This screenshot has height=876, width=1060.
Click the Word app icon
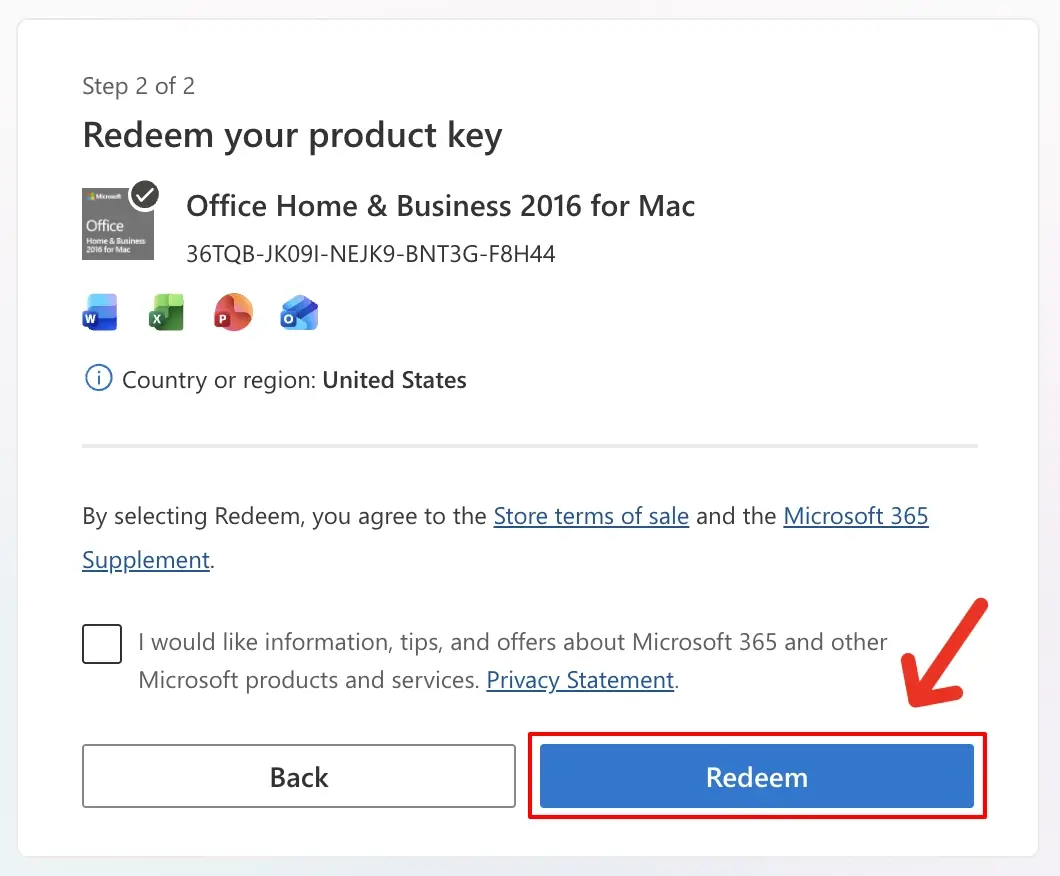pyautogui.click(x=100, y=313)
